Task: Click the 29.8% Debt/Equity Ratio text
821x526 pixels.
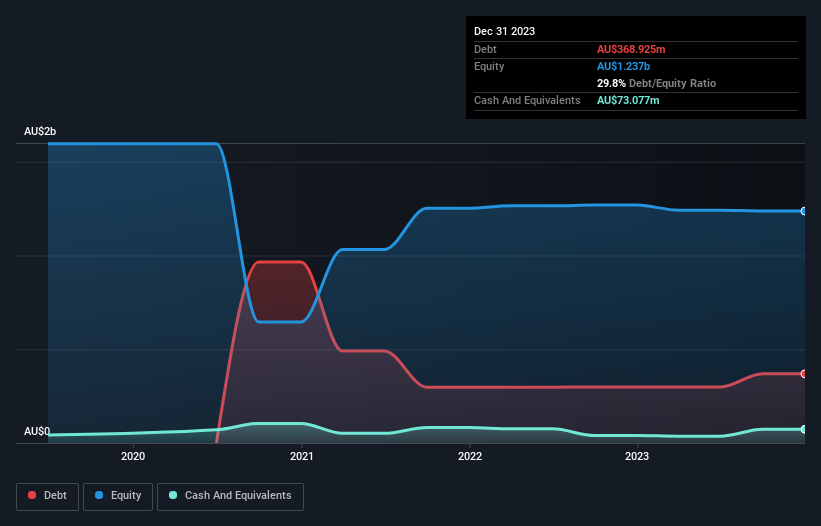Action: tap(656, 83)
